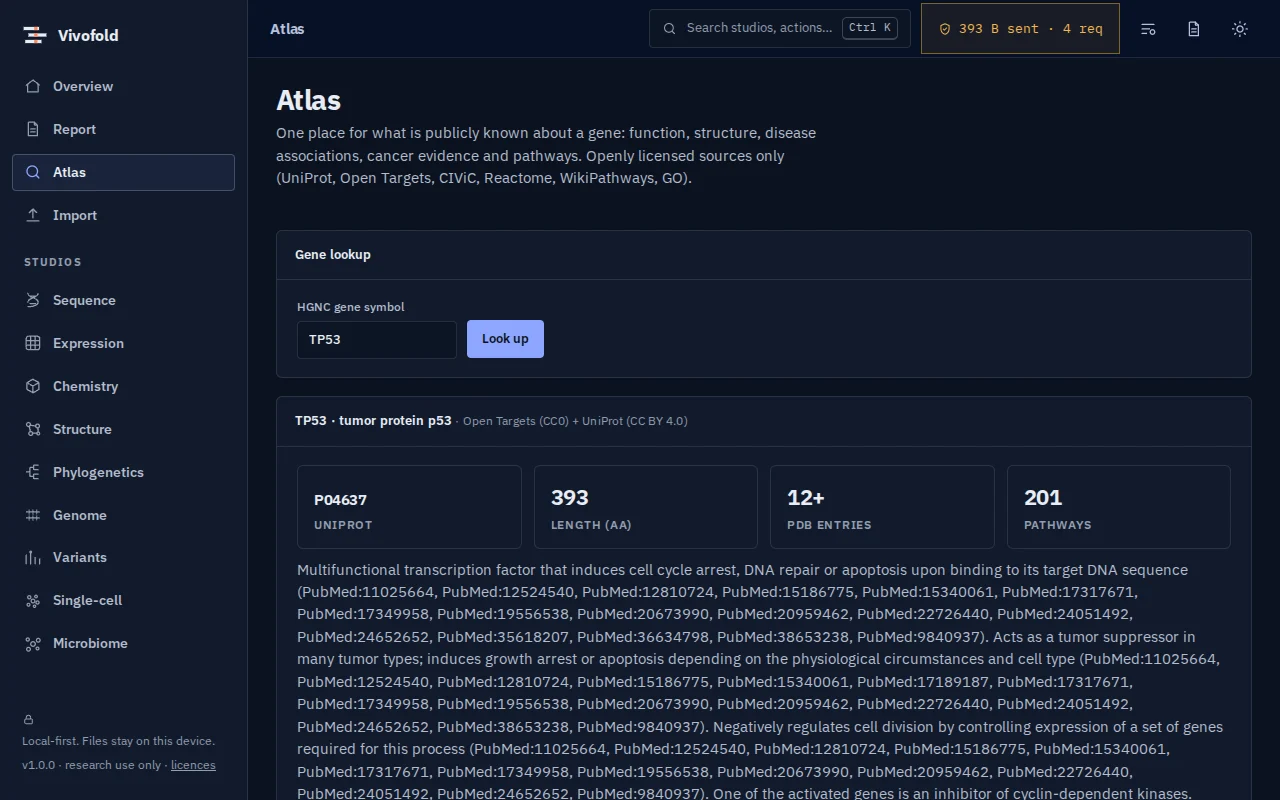Go to the Report page

pos(124,129)
